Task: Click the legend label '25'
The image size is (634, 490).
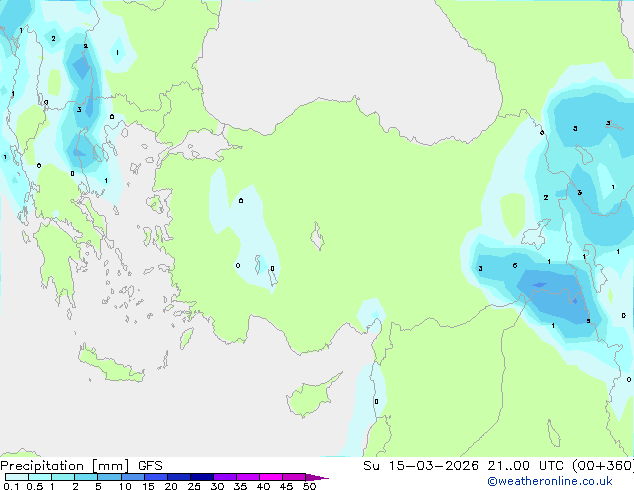Action: (194, 486)
